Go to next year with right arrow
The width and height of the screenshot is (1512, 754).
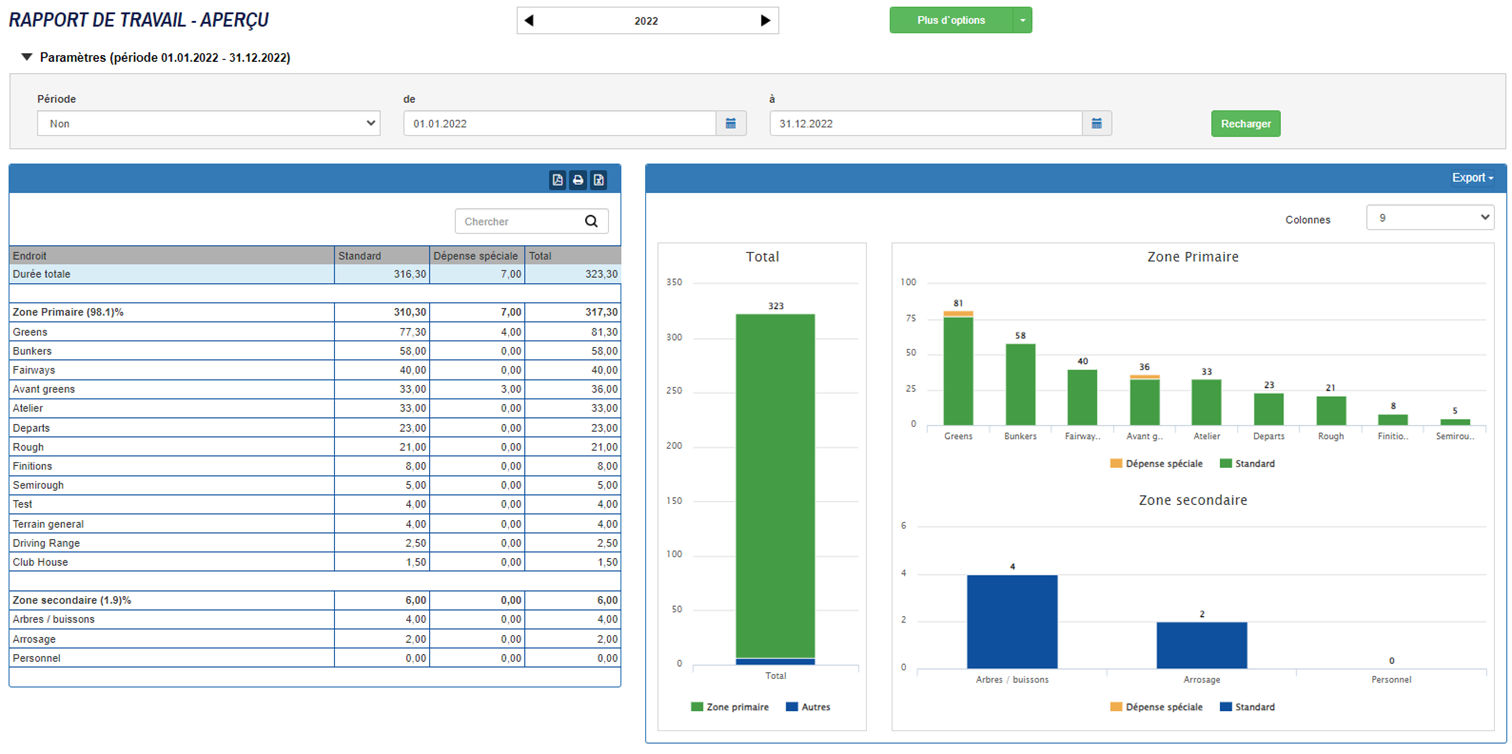tap(765, 19)
